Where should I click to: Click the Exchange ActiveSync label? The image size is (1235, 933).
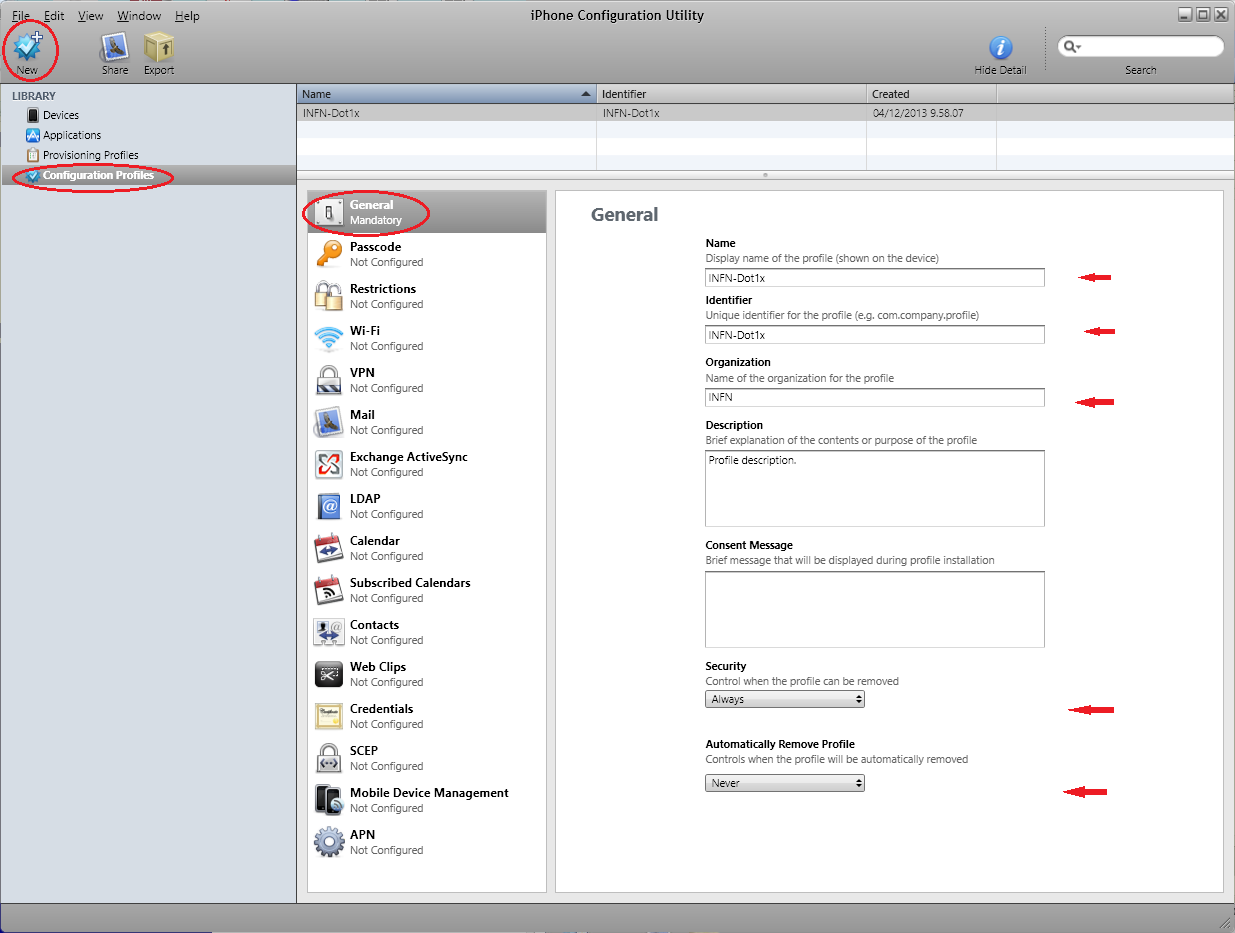pyautogui.click(x=409, y=457)
